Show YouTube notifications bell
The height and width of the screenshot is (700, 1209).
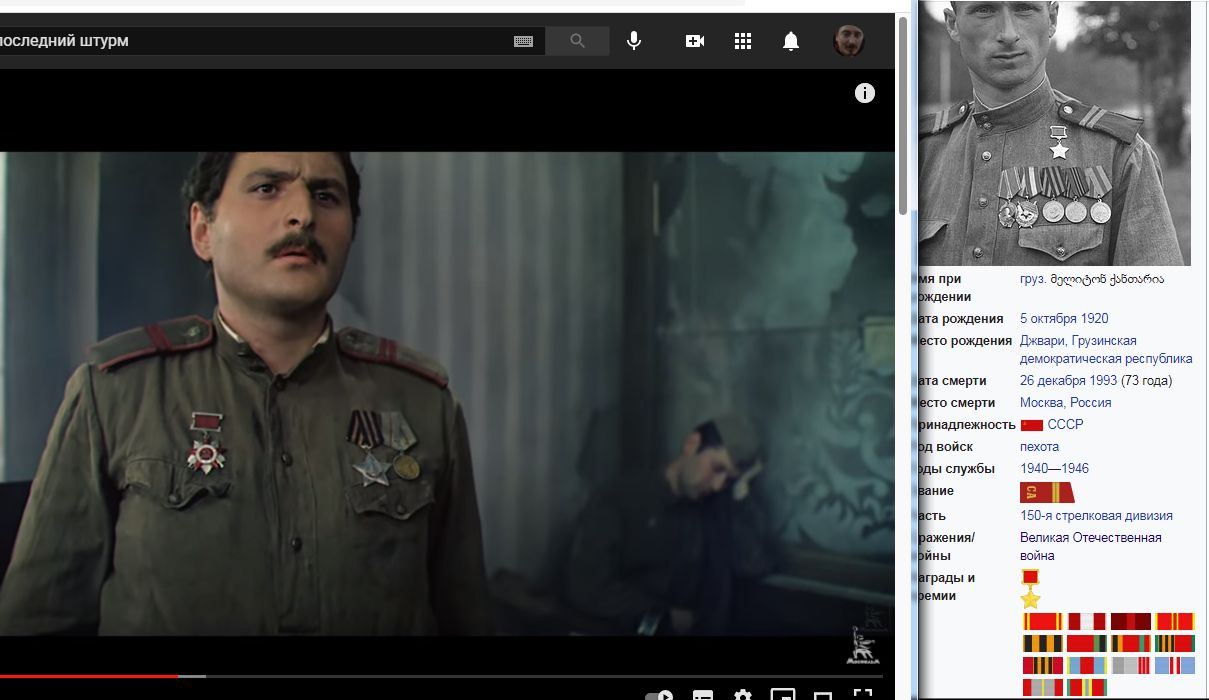pos(791,41)
